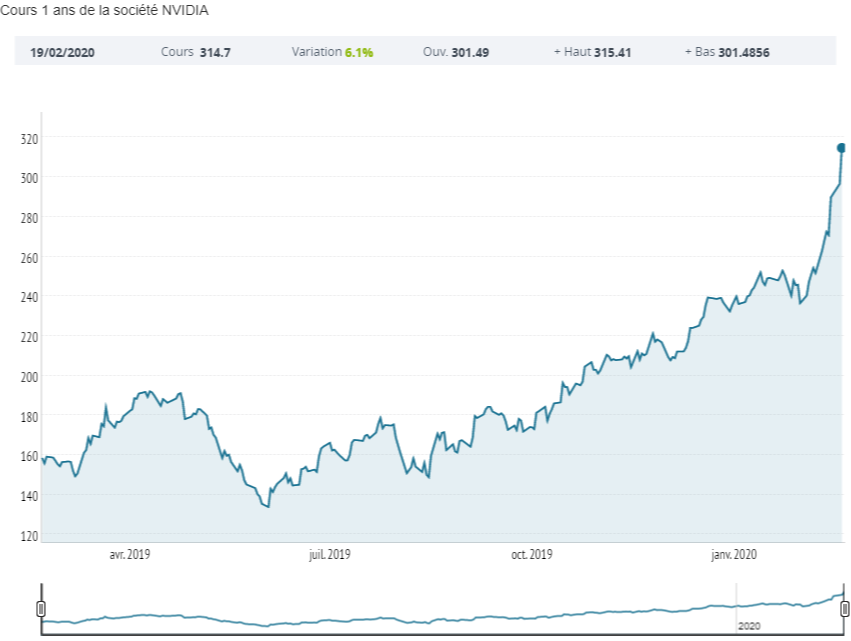Click the 140 y-axis label
This screenshot has height=641, width=851.
coord(29,496)
